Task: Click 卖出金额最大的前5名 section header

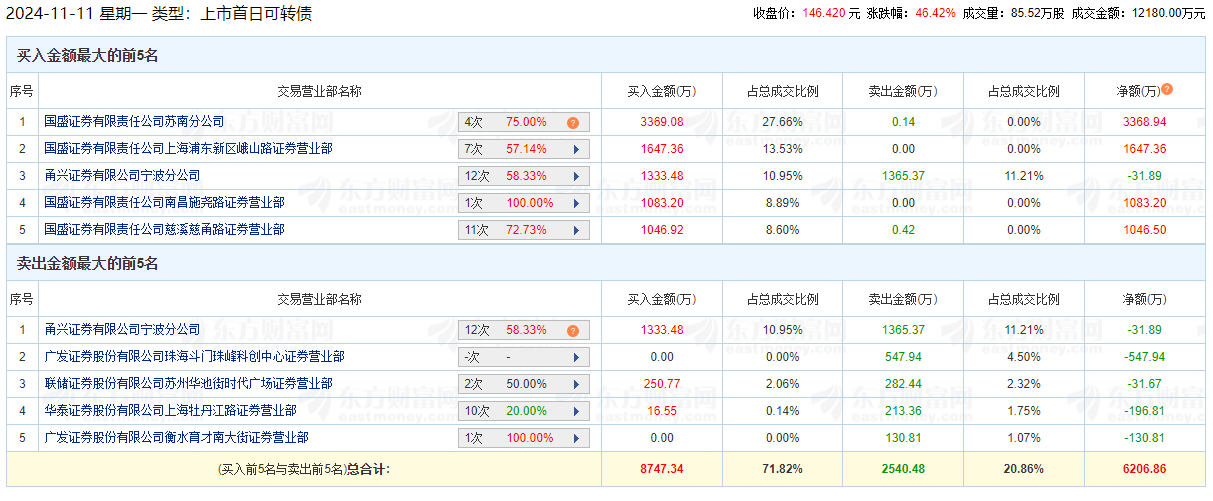Action: tap(87, 264)
